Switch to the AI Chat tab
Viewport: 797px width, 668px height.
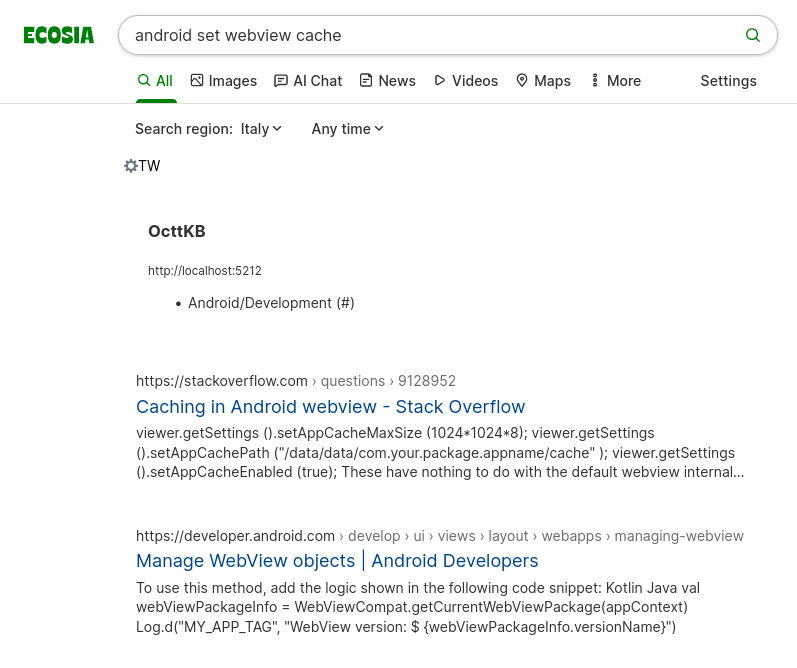(x=308, y=81)
